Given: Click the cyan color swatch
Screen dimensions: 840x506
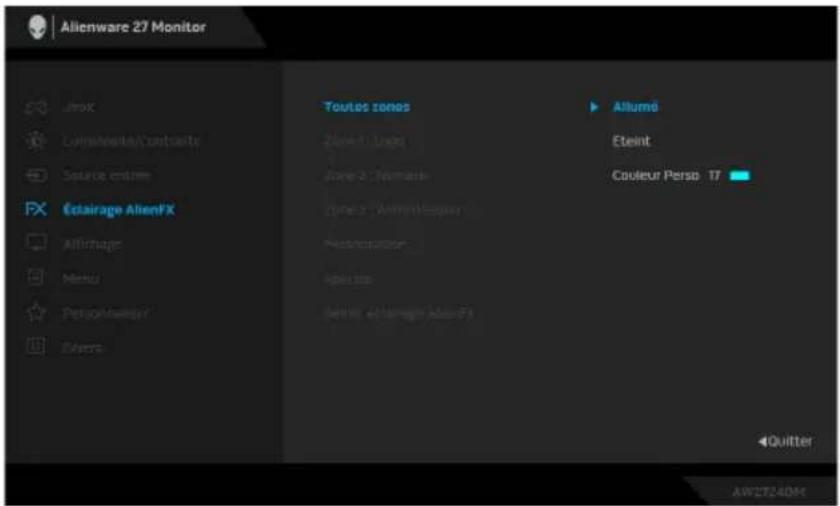Looking at the screenshot, I should point(740,176).
